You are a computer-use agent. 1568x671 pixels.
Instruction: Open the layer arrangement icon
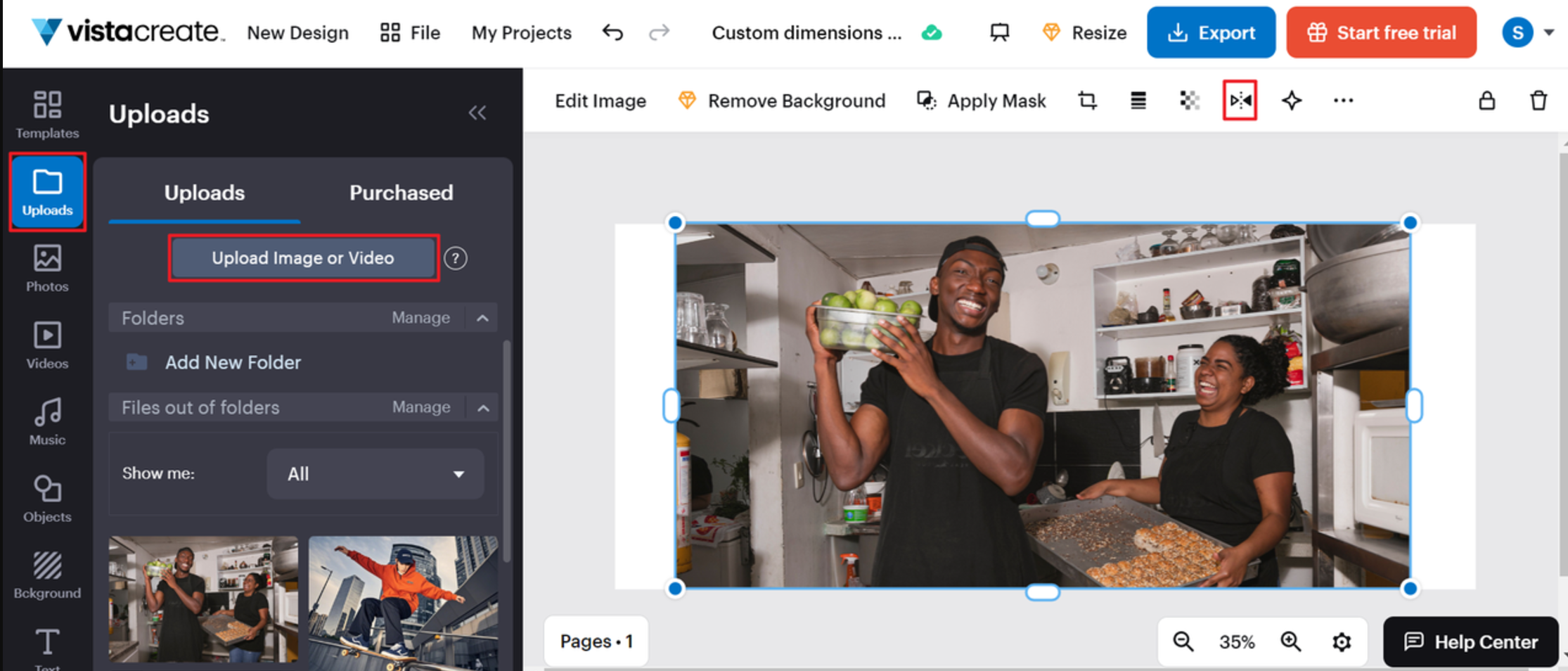tap(1138, 101)
